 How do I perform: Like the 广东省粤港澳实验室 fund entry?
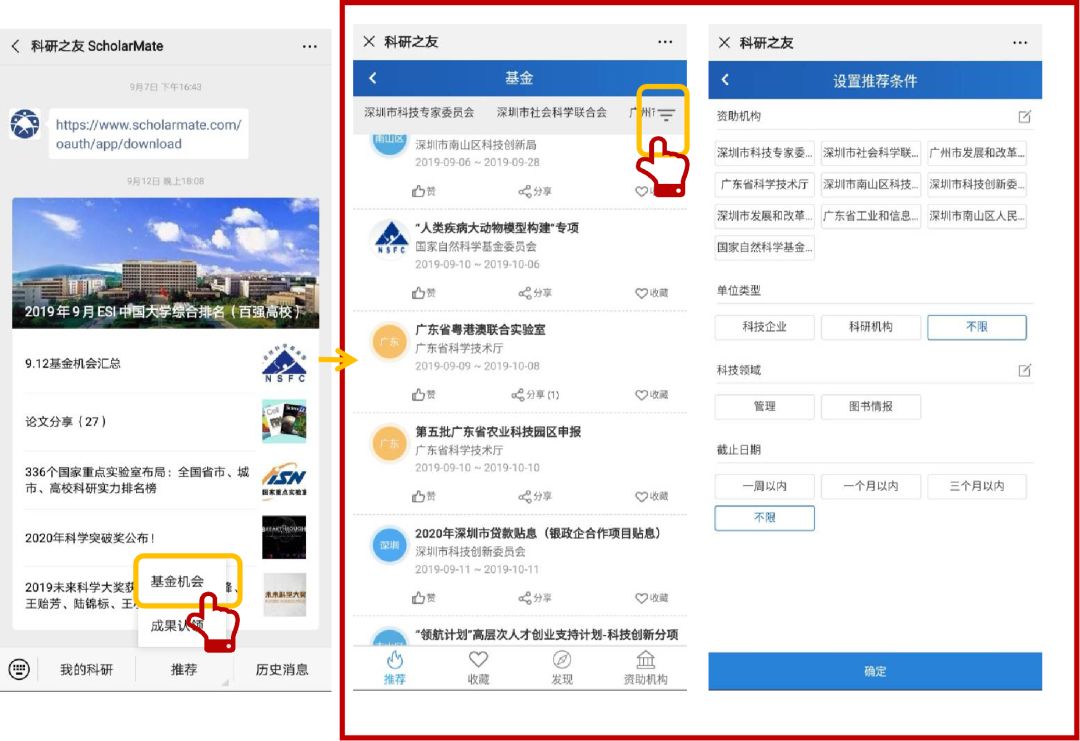(x=423, y=395)
